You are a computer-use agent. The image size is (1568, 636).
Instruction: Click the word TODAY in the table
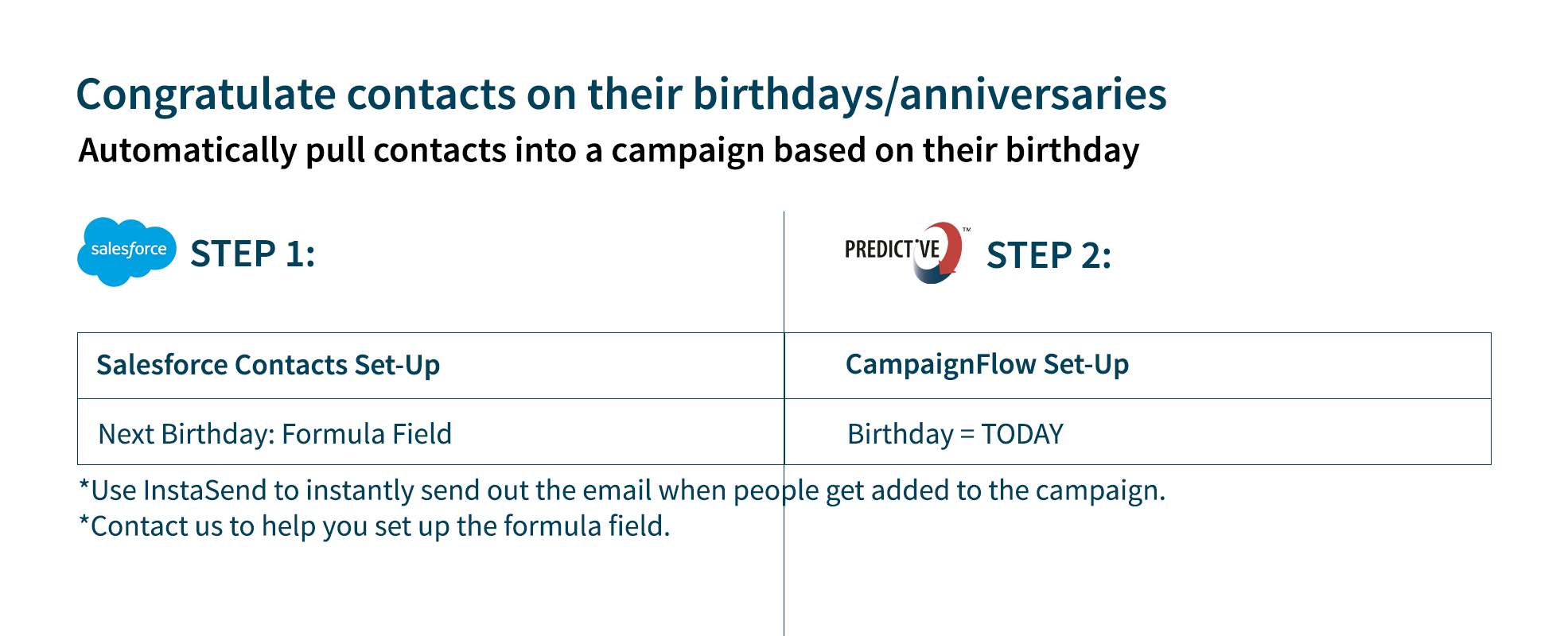tap(1022, 434)
